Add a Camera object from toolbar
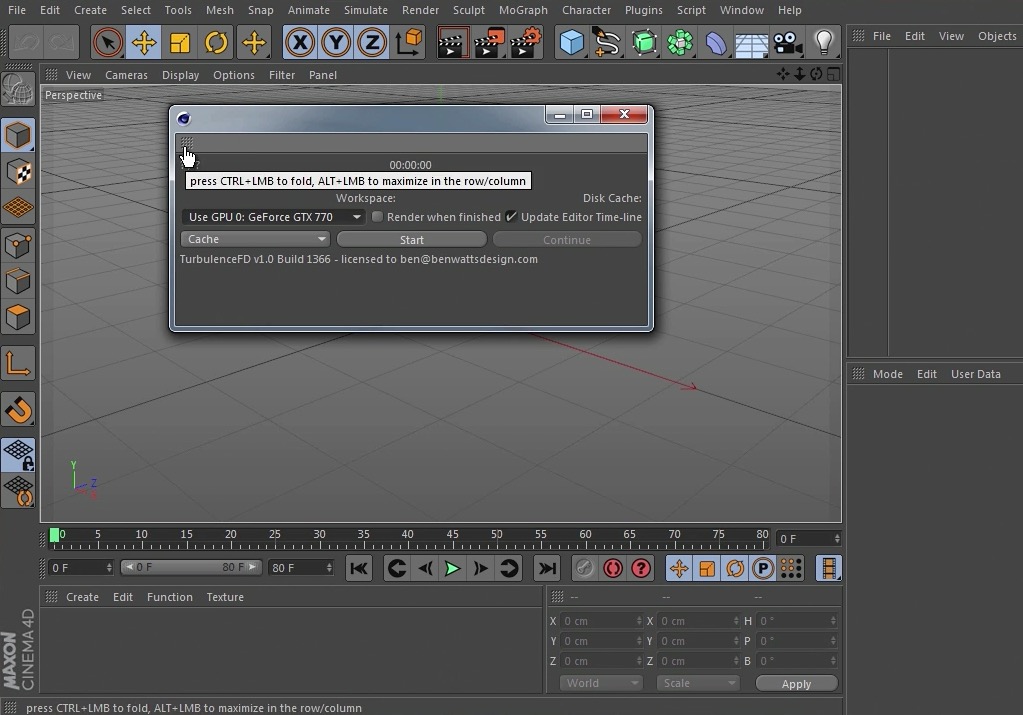The height and width of the screenshot is (715, 1023). pyautogui.click(x=787, y=43)
